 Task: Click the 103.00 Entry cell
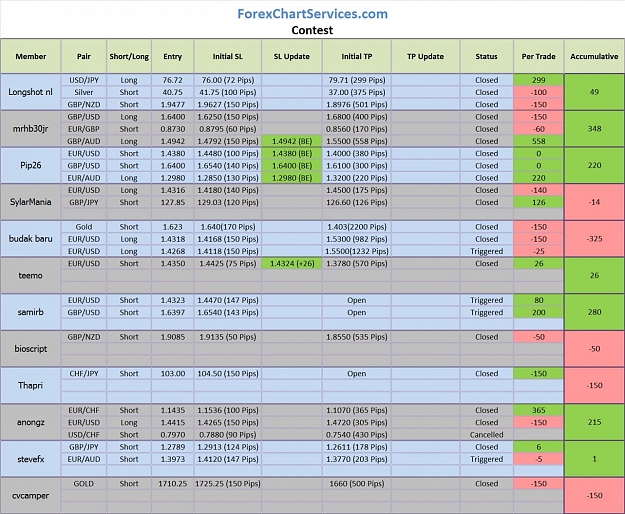pos(173,373)
